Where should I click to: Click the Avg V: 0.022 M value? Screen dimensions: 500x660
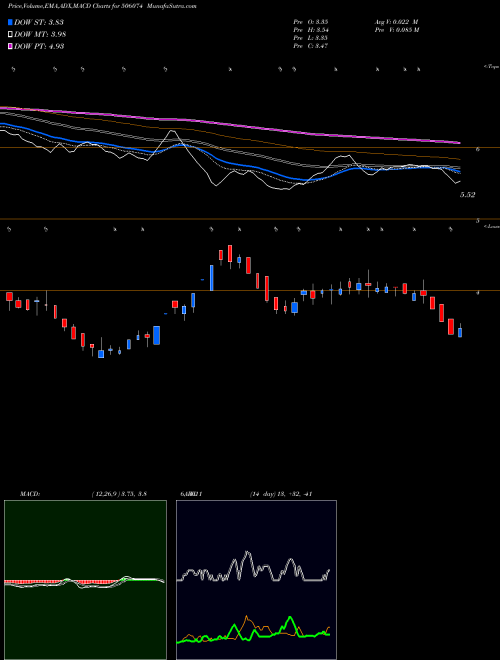[x=396, y=21]
